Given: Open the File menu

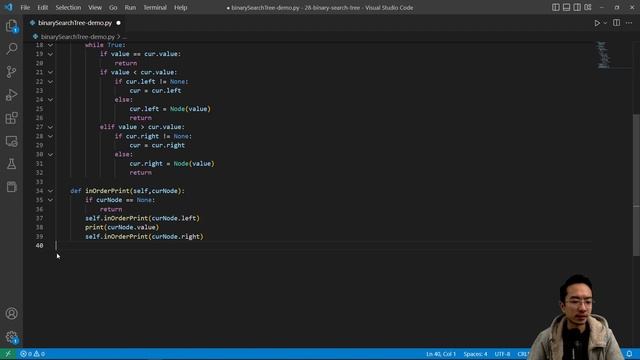Looking at the screenshot, I should [x=25, y=7].
